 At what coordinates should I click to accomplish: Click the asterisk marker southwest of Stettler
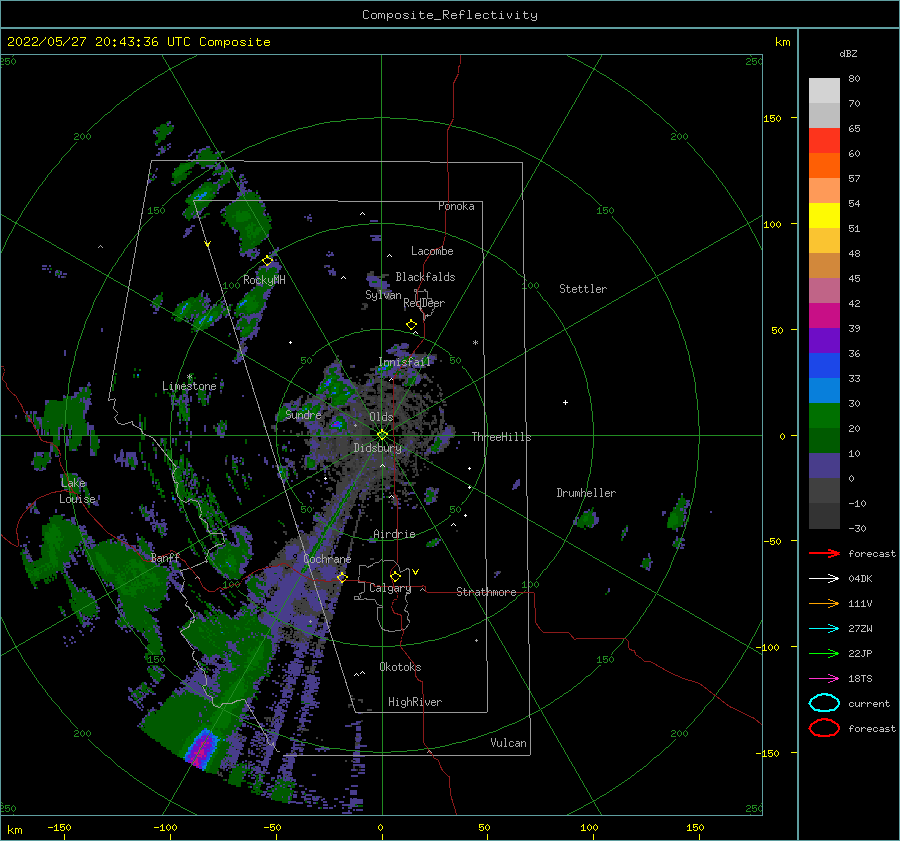[475, 343]
